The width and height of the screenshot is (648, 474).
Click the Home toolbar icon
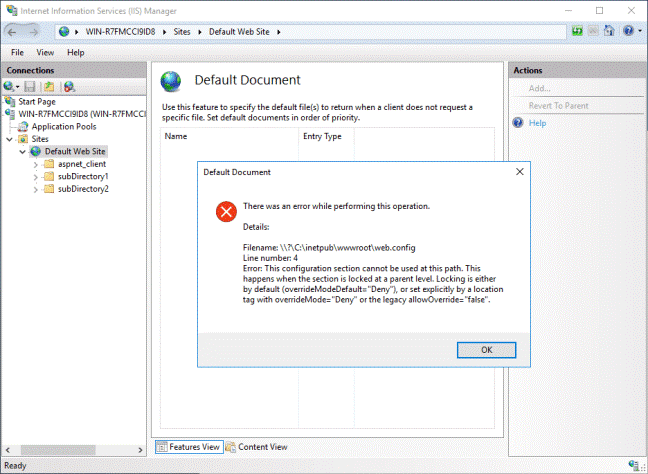click(x=609, y=31)
